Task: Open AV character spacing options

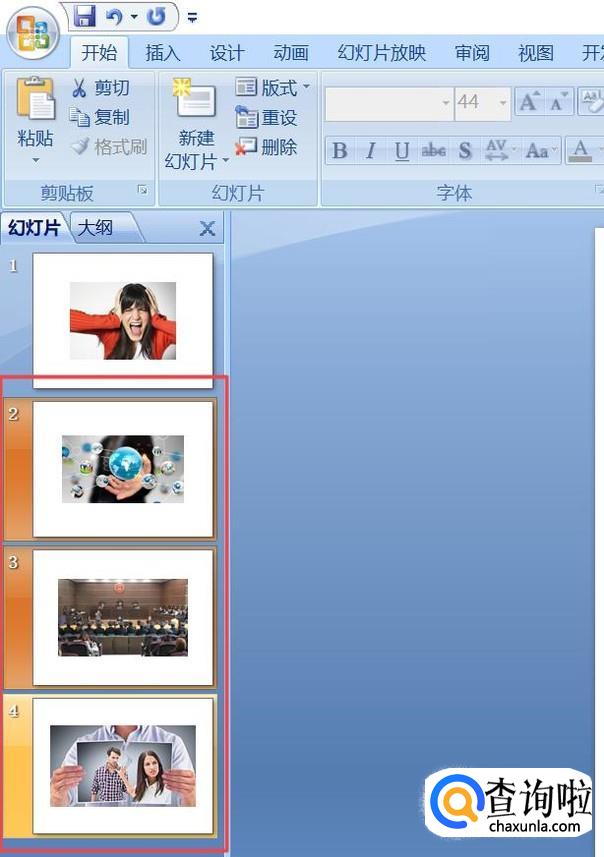Action: [499, 150]
